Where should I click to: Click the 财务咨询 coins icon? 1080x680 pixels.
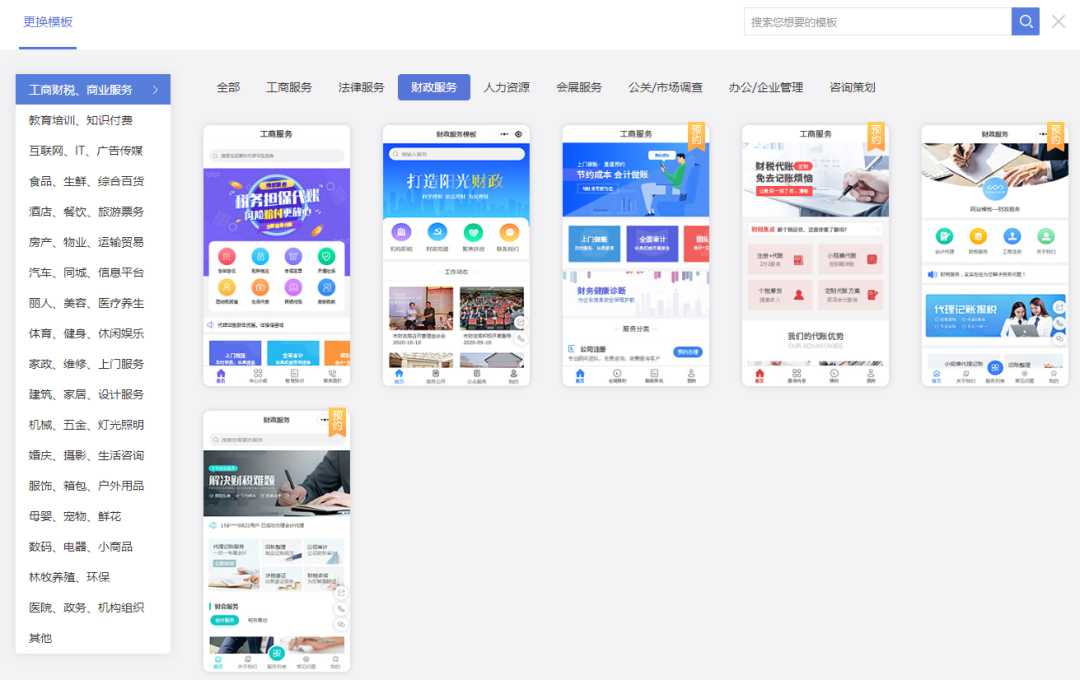[x=978, y=237]
